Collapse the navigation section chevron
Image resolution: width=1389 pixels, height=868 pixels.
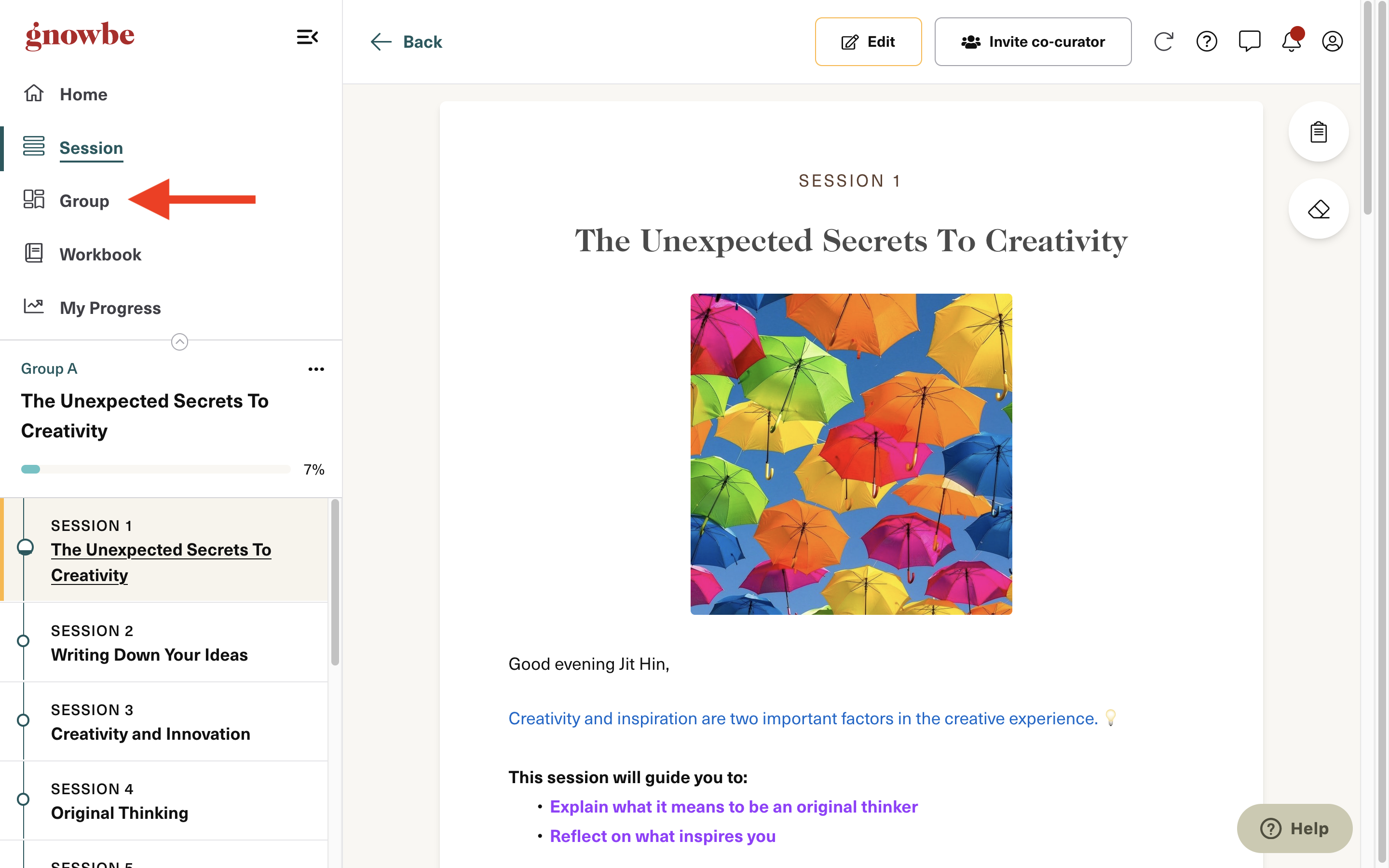pyautogui.click(x=179, y=342)
